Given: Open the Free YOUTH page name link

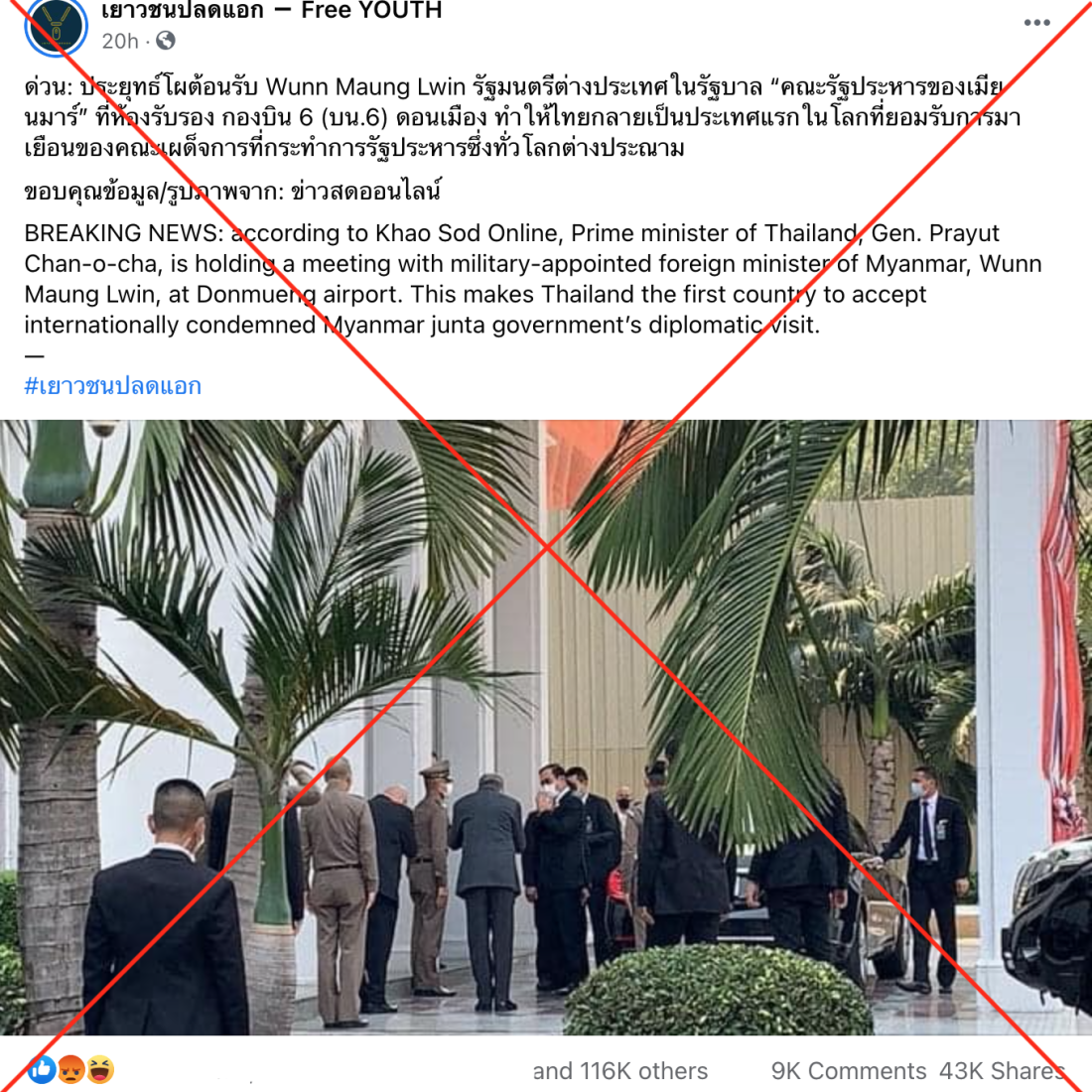Looking at the screenshot, I should pos(272,11).
